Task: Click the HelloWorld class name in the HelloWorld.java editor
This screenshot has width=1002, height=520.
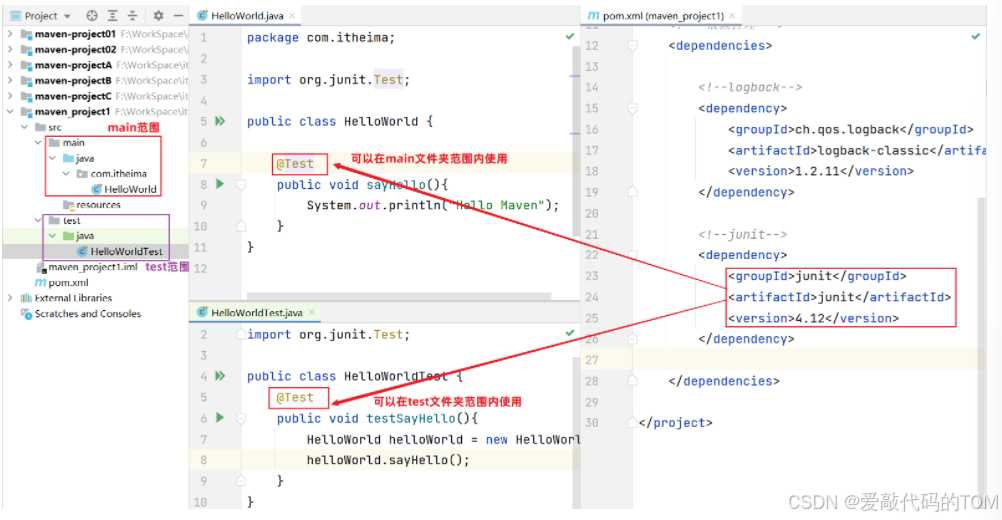Action: coord(381,121)
